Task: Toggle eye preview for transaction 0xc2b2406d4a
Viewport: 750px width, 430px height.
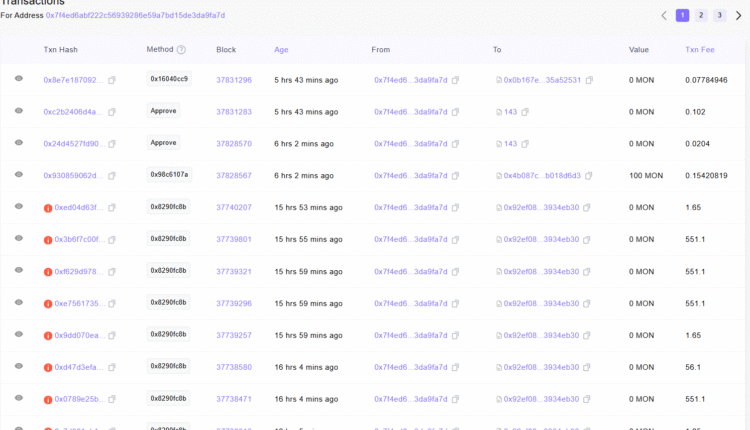Action: click(x=18, y=112)
